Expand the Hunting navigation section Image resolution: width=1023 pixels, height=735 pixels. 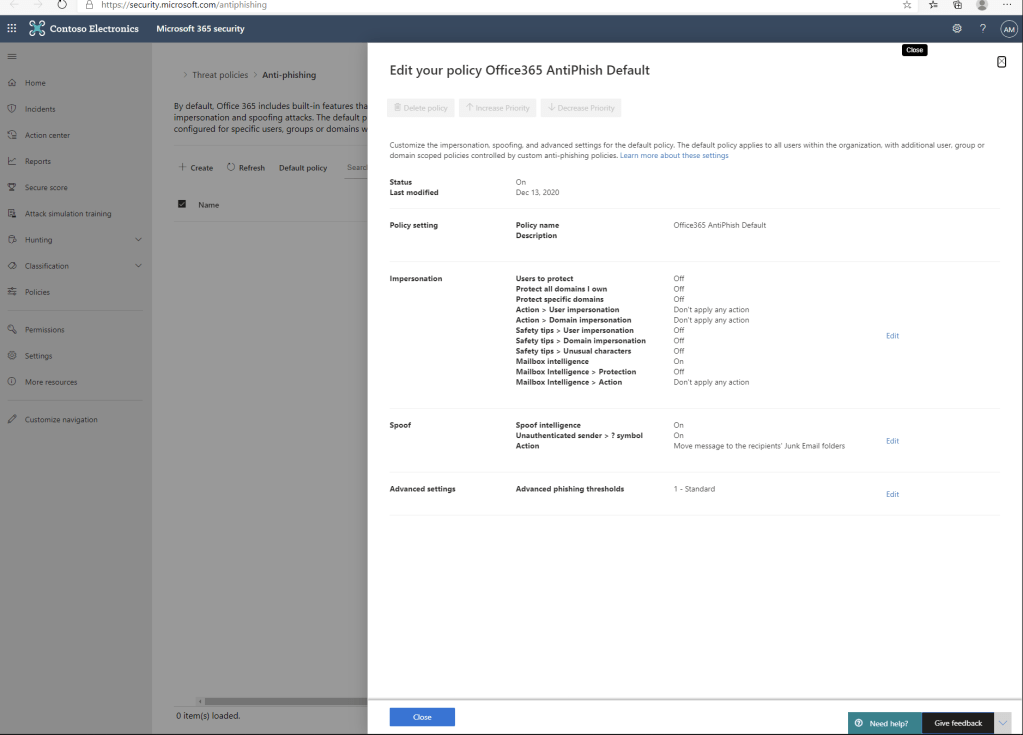point(138,240)
